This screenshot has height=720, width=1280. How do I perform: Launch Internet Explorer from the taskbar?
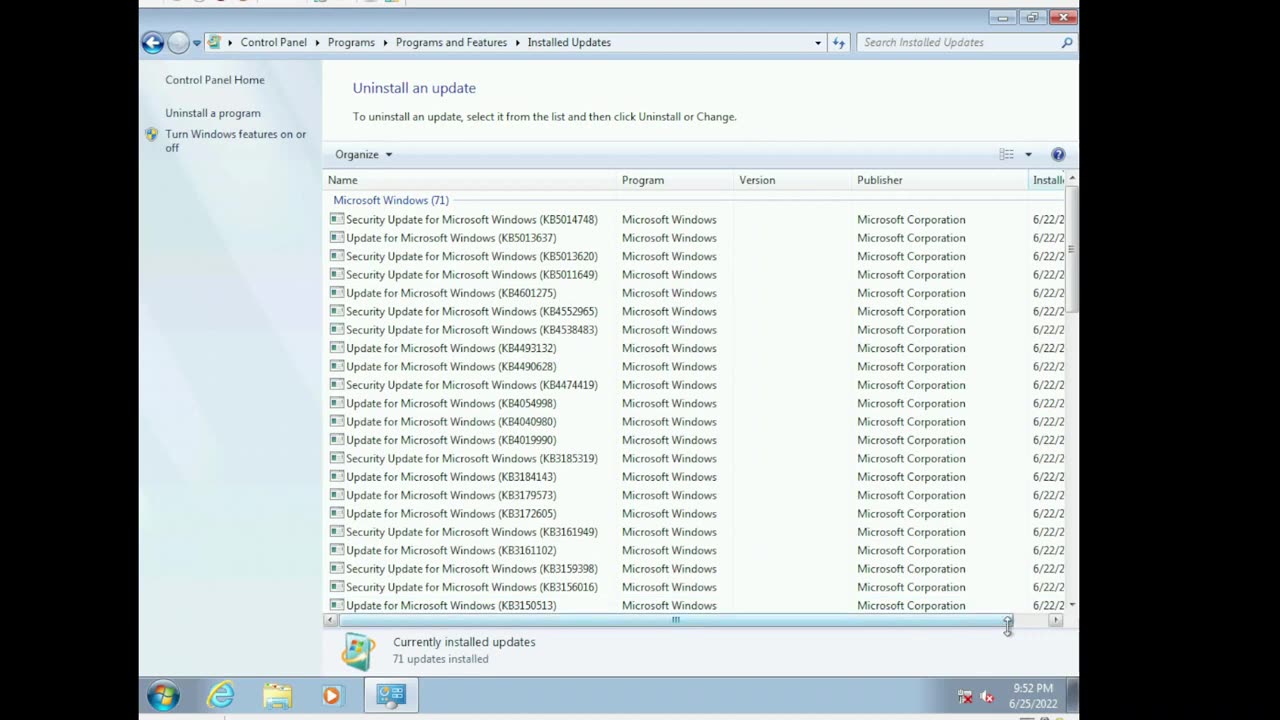221,695
